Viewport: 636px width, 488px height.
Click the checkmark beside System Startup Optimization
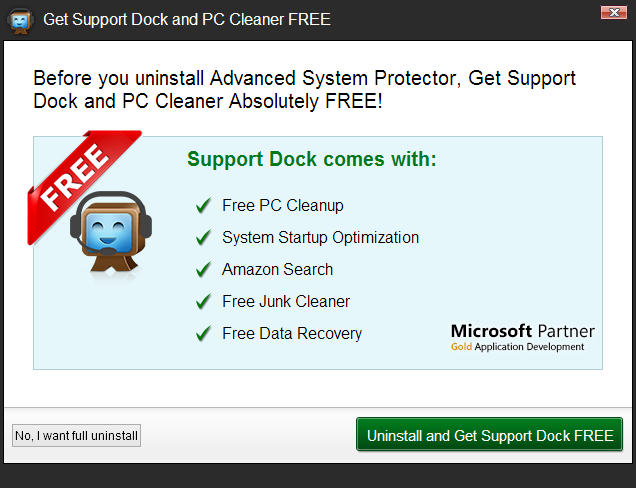[x=203, y=238]
